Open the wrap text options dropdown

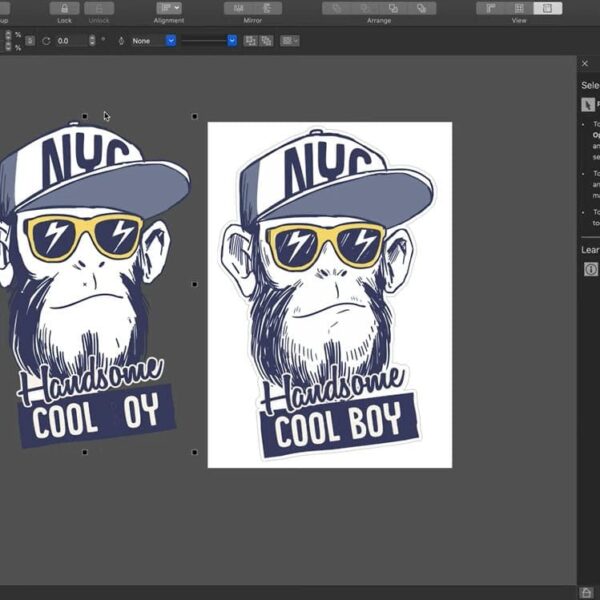[290, 41]
